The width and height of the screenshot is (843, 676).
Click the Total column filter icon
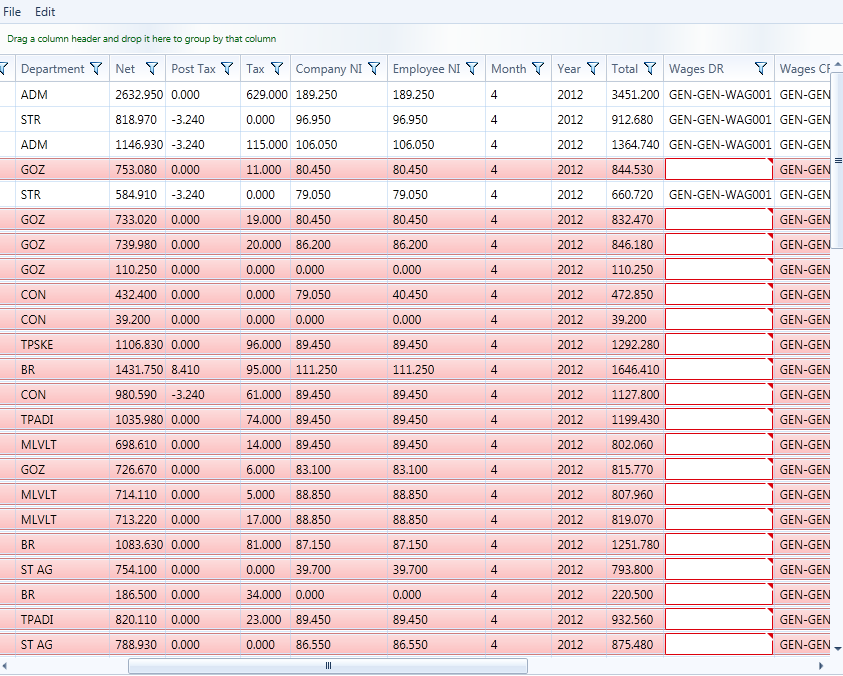coord(650,69)
